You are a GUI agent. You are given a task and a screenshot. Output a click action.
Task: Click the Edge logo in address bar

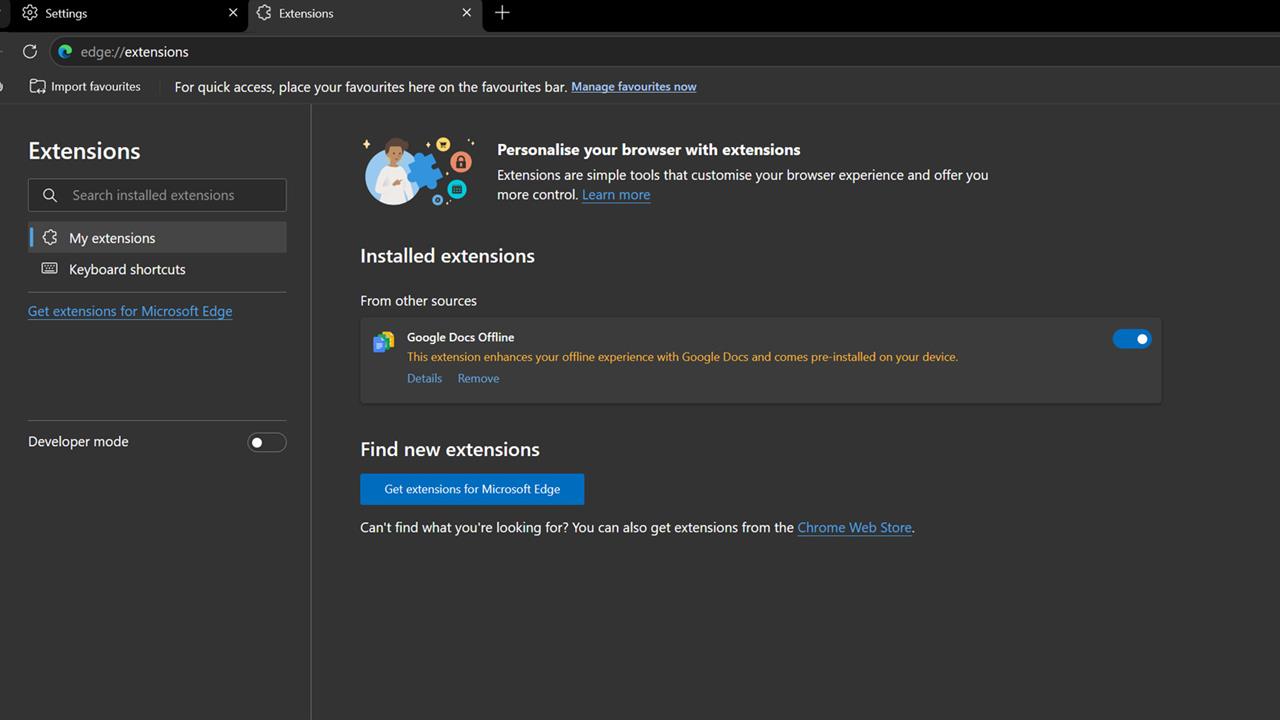(65, 51)
